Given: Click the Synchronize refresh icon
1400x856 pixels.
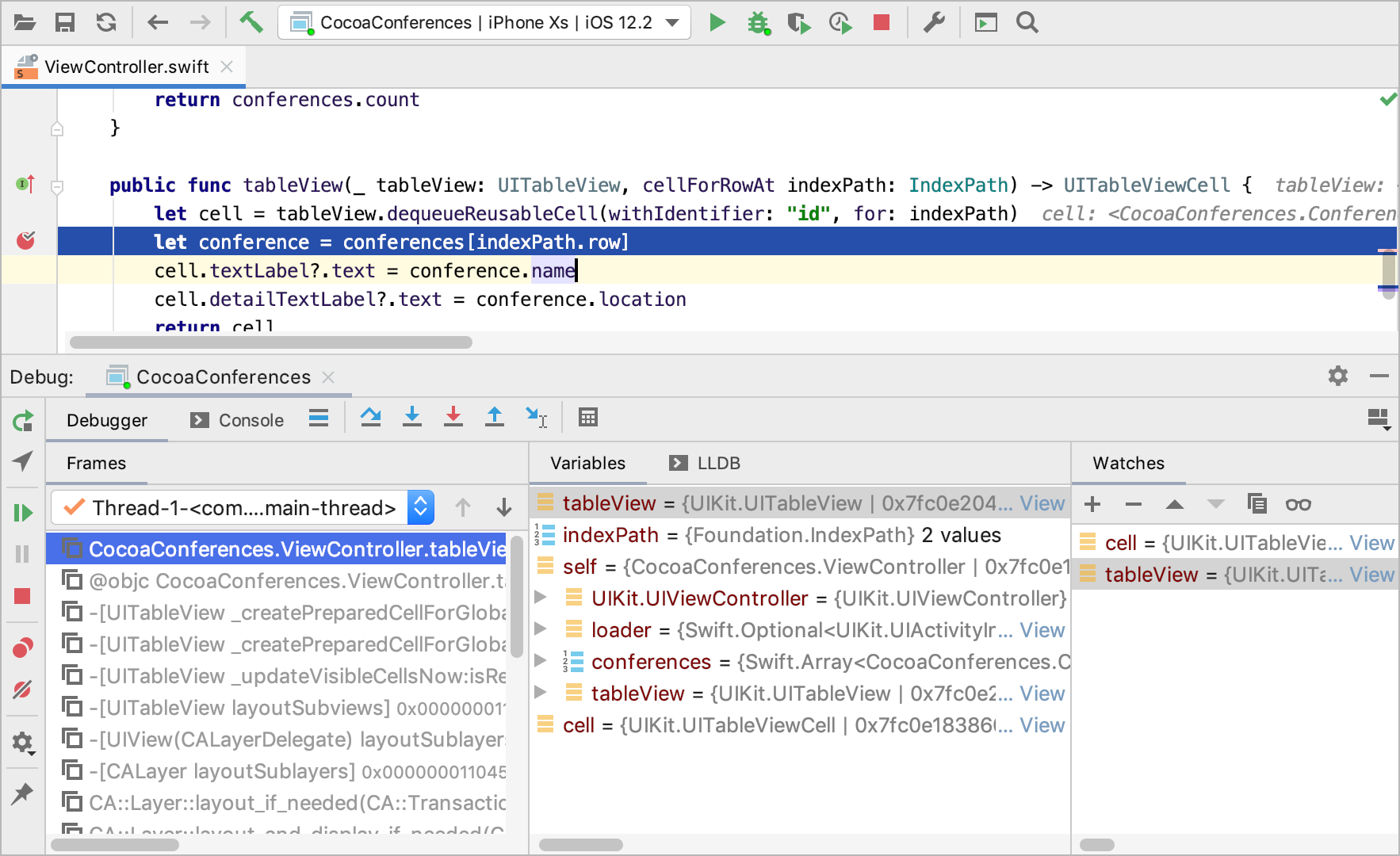Looking at the screenshot, I should pyautogui.click(x=106, y=22).
